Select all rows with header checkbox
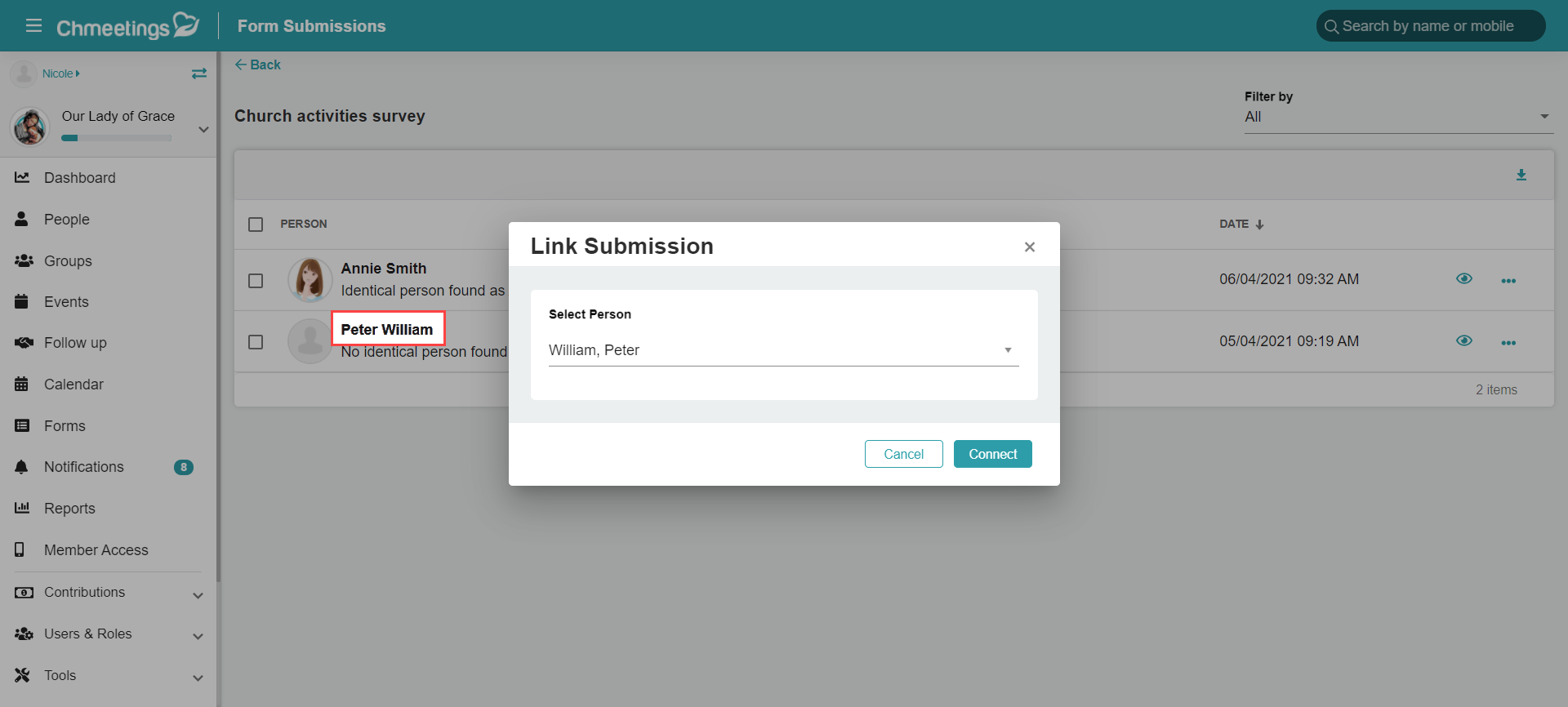Screen dimensions: 1568x707 point(256,225)
